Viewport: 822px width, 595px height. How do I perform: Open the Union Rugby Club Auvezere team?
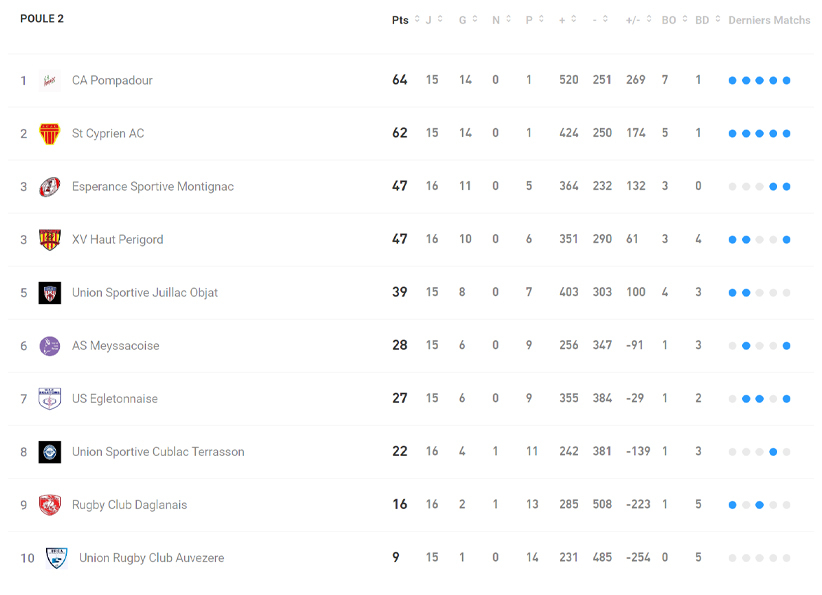[151, 558]
